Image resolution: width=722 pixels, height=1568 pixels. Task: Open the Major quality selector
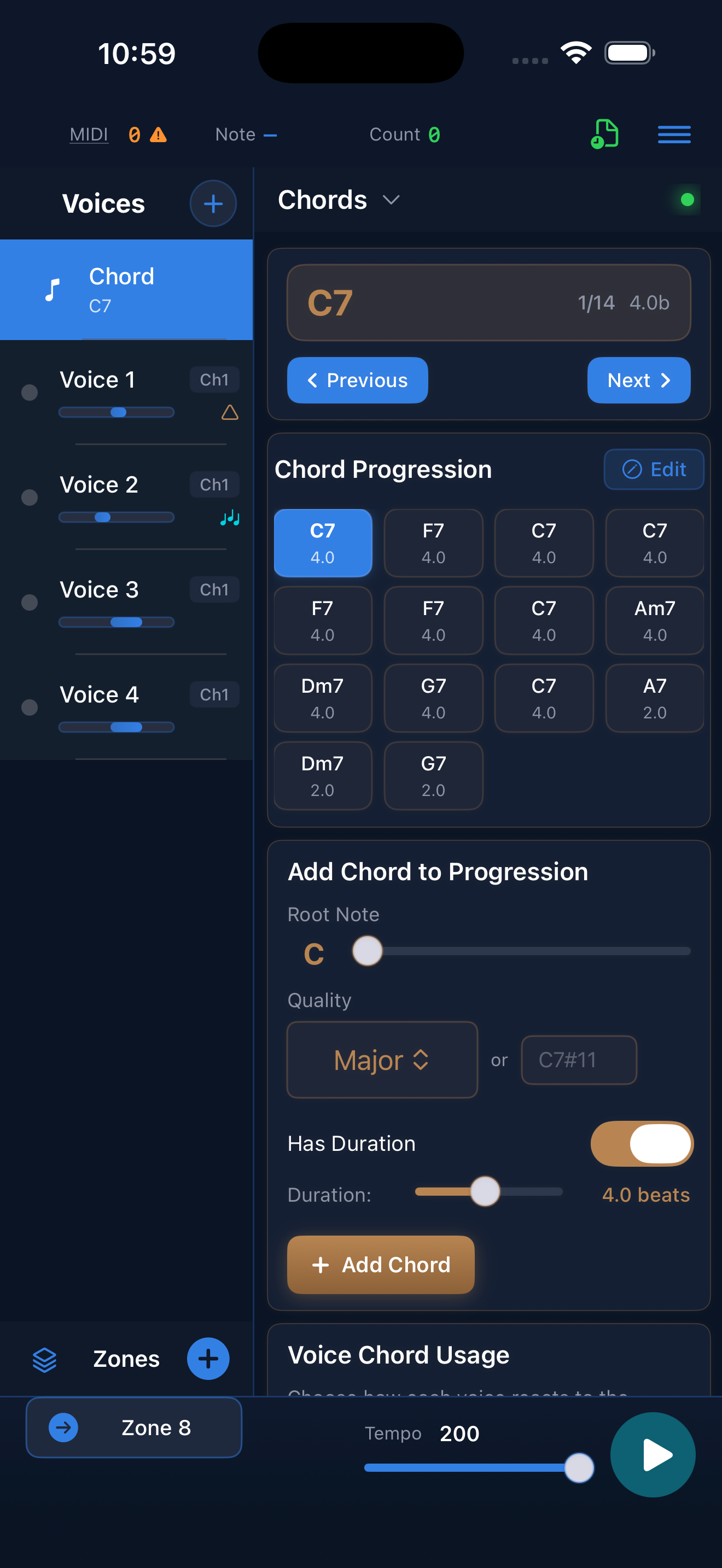coord(382,1060)
